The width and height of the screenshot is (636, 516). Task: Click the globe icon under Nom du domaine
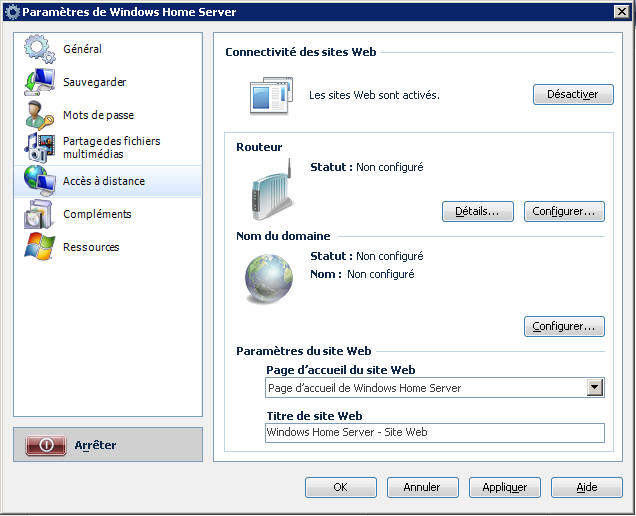[x=269, y=279]
